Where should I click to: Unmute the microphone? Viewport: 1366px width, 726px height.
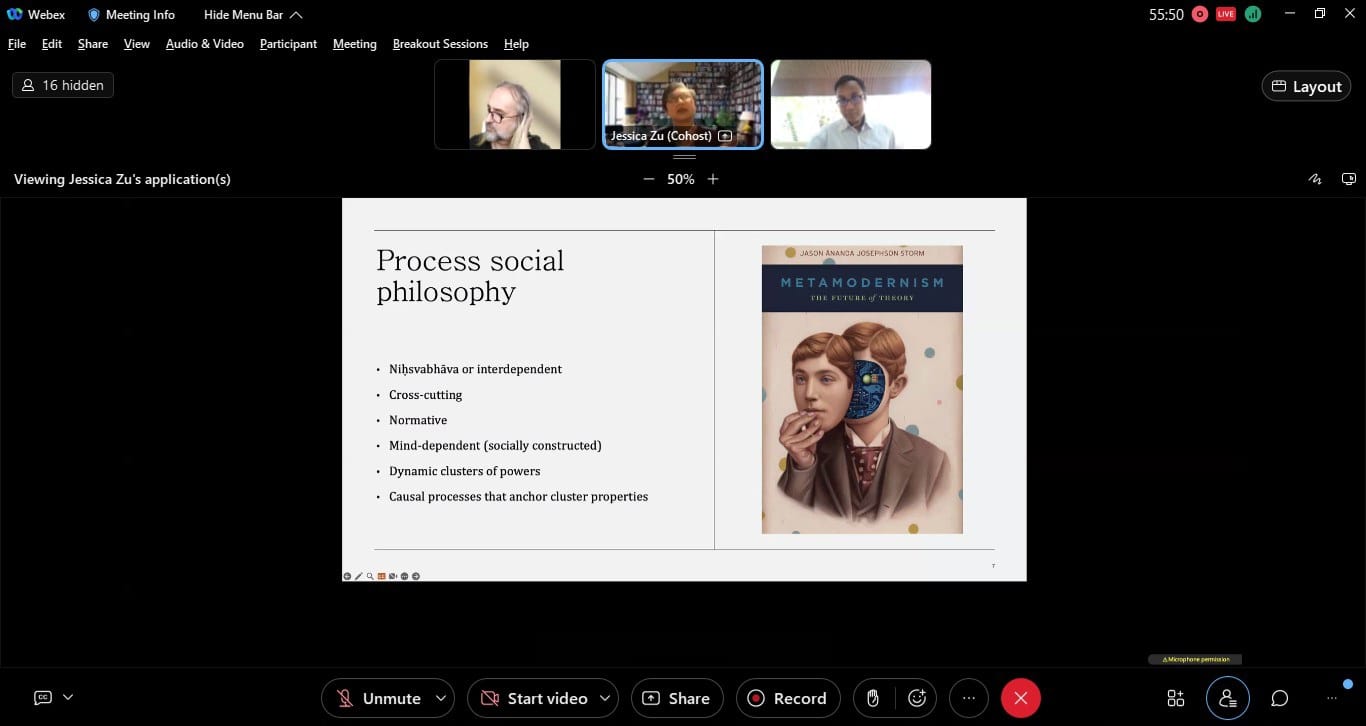[x=378, y=698]
